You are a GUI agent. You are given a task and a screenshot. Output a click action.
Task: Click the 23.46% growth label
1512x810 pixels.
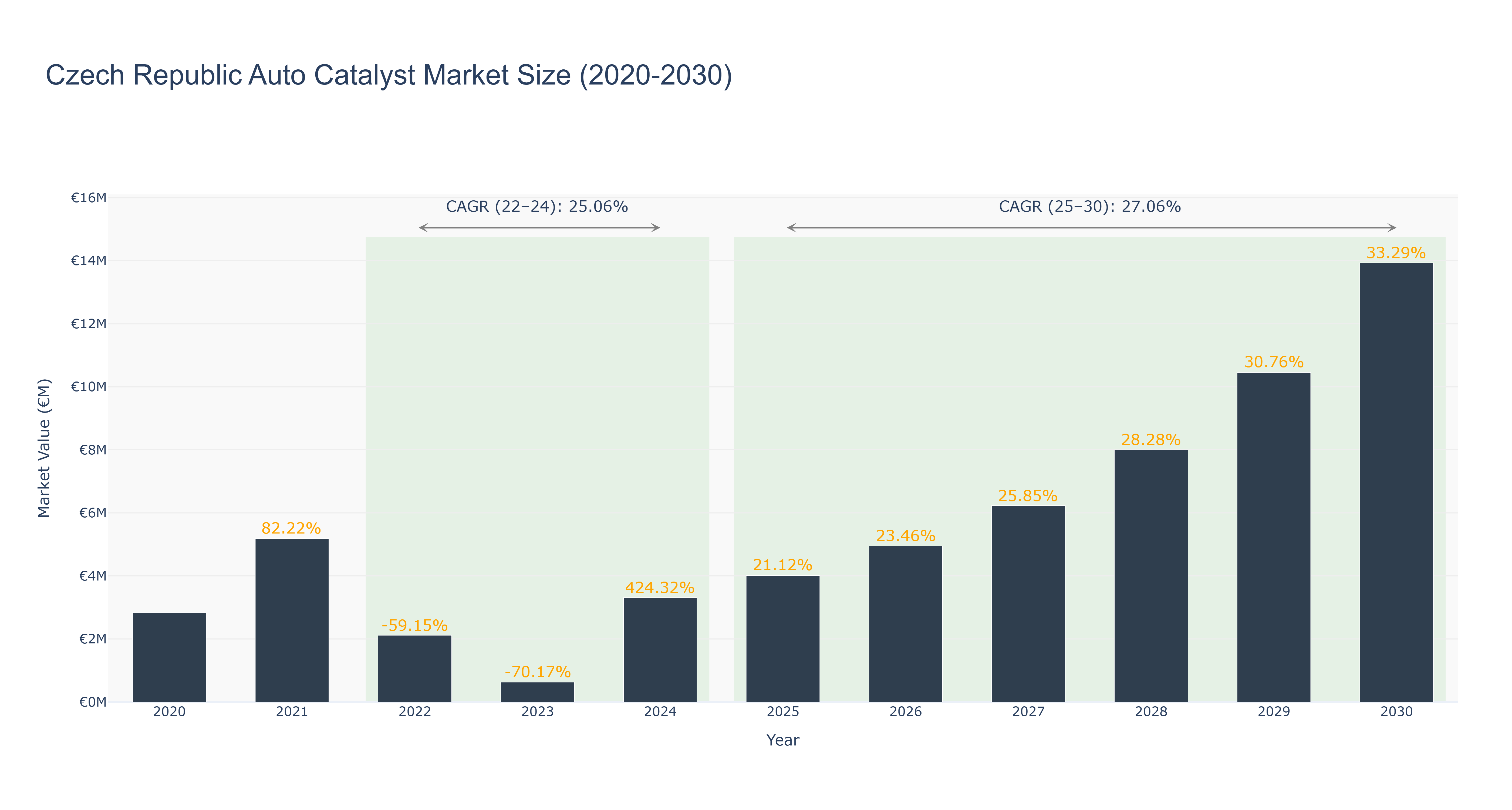[905, 536]
